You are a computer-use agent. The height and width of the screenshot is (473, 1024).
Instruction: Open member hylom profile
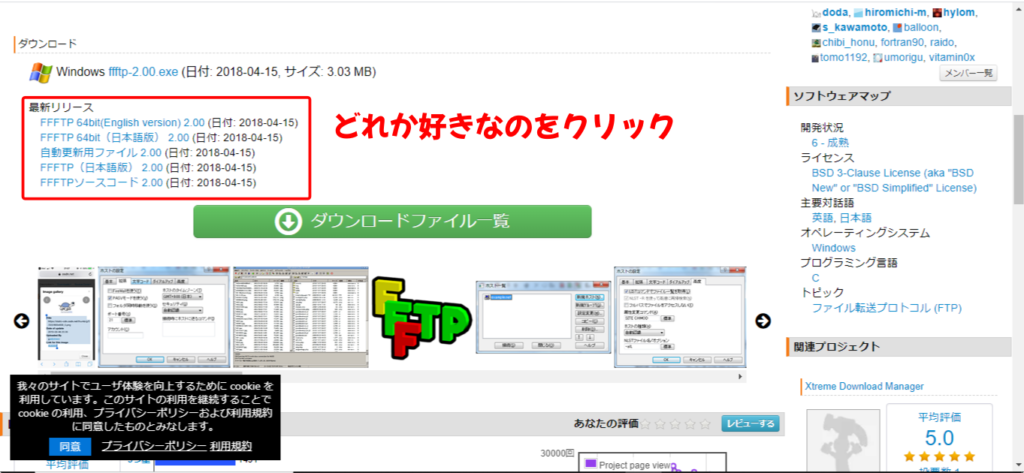click(960, 12)
